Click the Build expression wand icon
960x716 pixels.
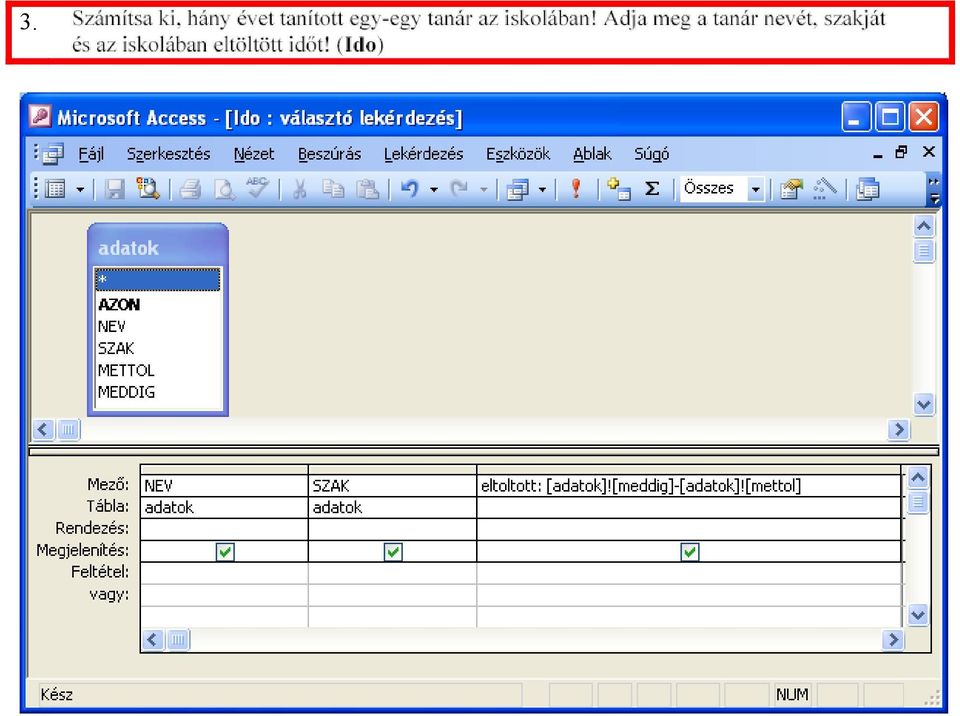click(825, 189)
